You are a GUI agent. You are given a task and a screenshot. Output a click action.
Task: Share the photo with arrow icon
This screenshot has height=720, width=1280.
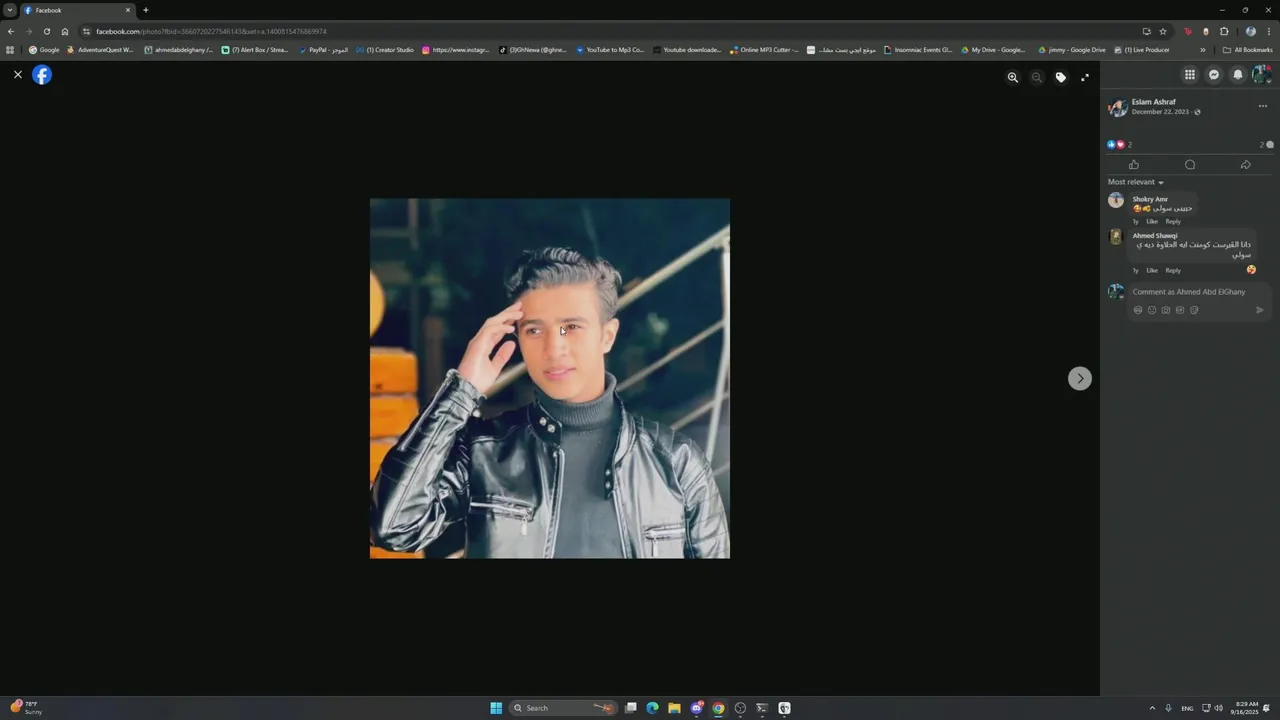[x=1246, y=165]
